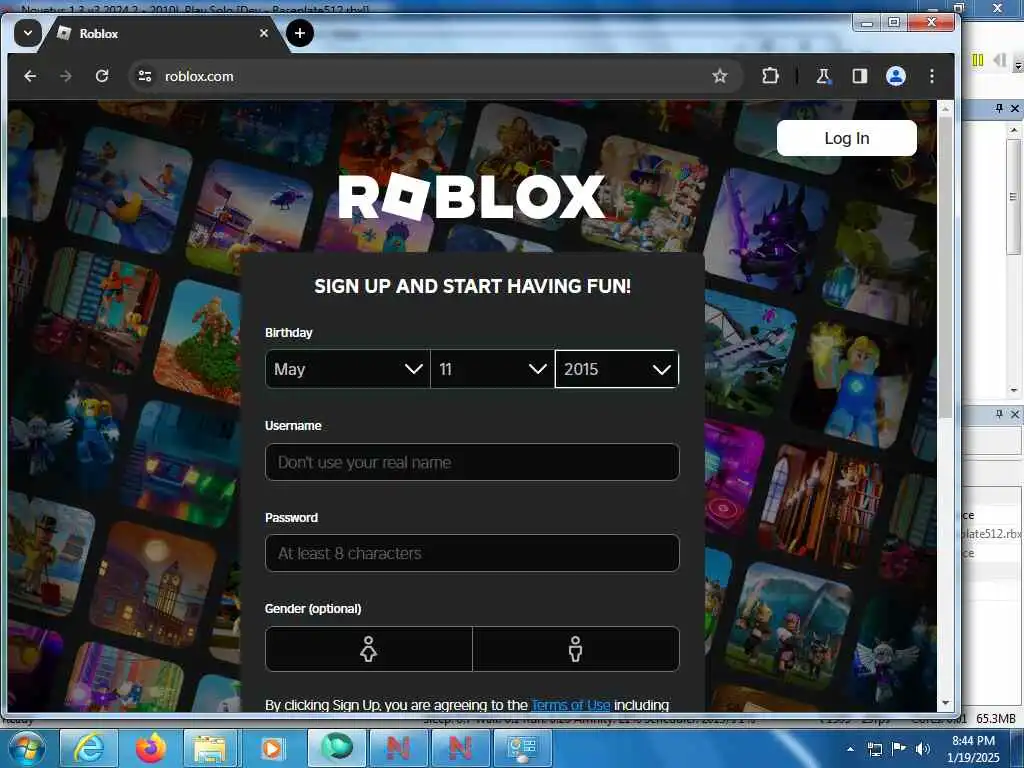
Task: Open the volume speaker icon
Action: click(x=923, y=749)
